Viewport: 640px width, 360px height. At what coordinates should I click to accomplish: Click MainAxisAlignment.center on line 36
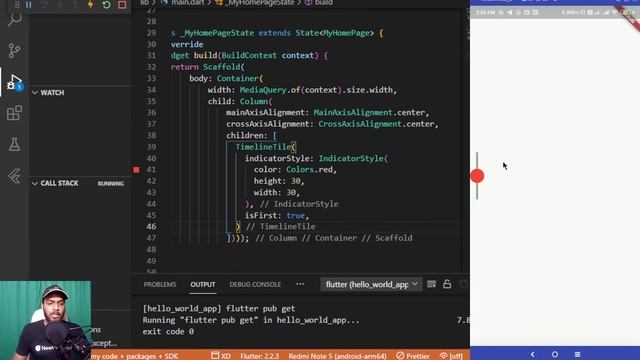(x=369, y=112)
